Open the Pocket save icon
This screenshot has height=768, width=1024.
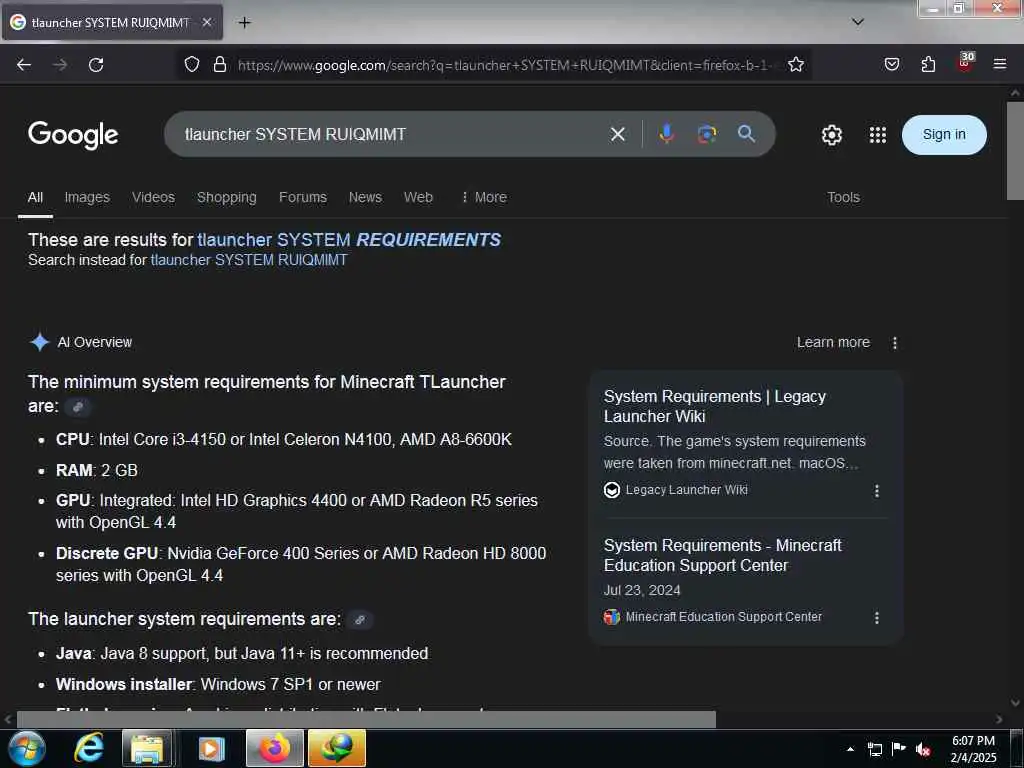coord(891,65)
